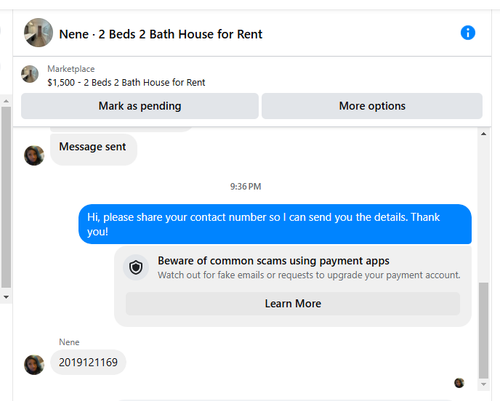
Task: Click the chat scrollbar up arrow
Action: click(x=484, y=134)
